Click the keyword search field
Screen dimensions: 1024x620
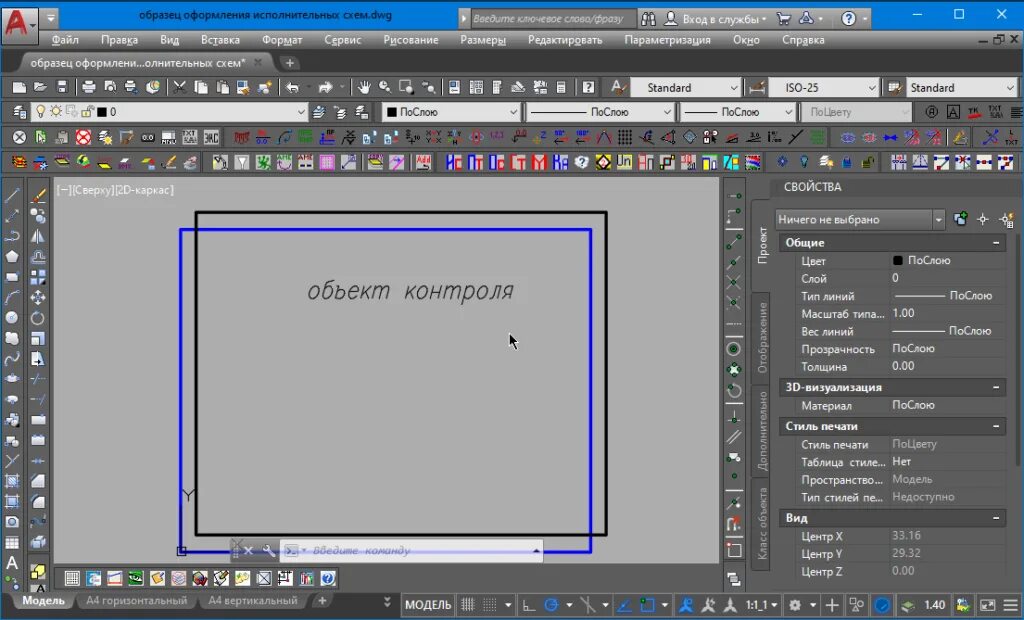pos(552,19)
